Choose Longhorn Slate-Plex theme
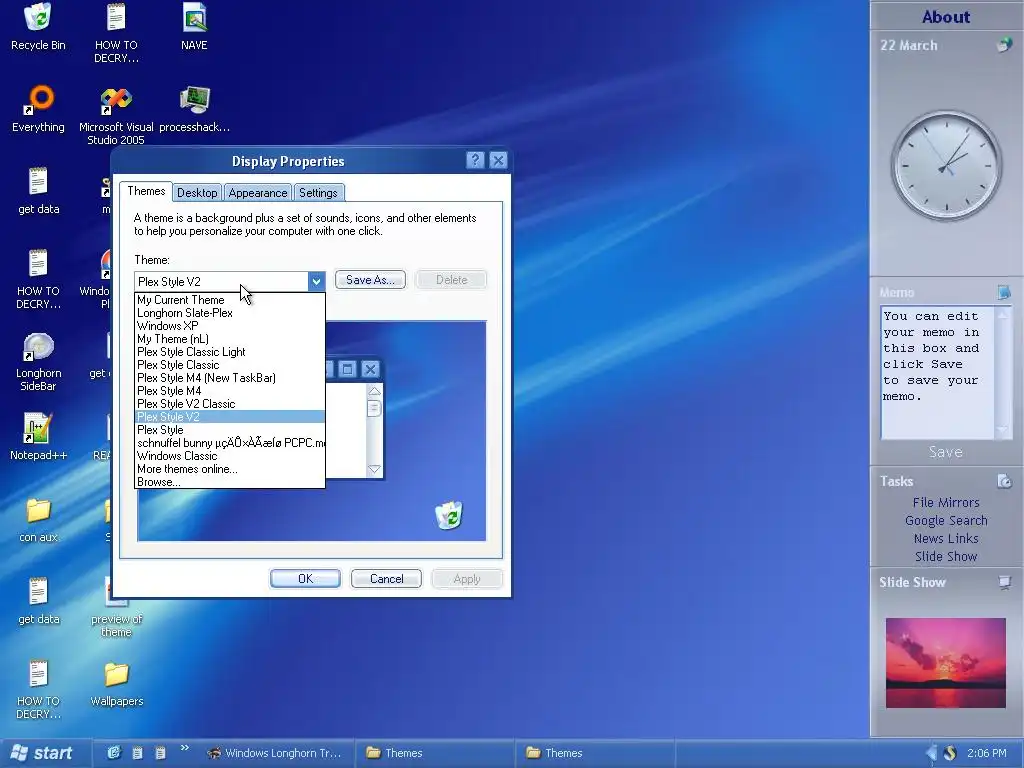Screen dimensions: 1024x768 pyautogui.click(x=229, y=313)
